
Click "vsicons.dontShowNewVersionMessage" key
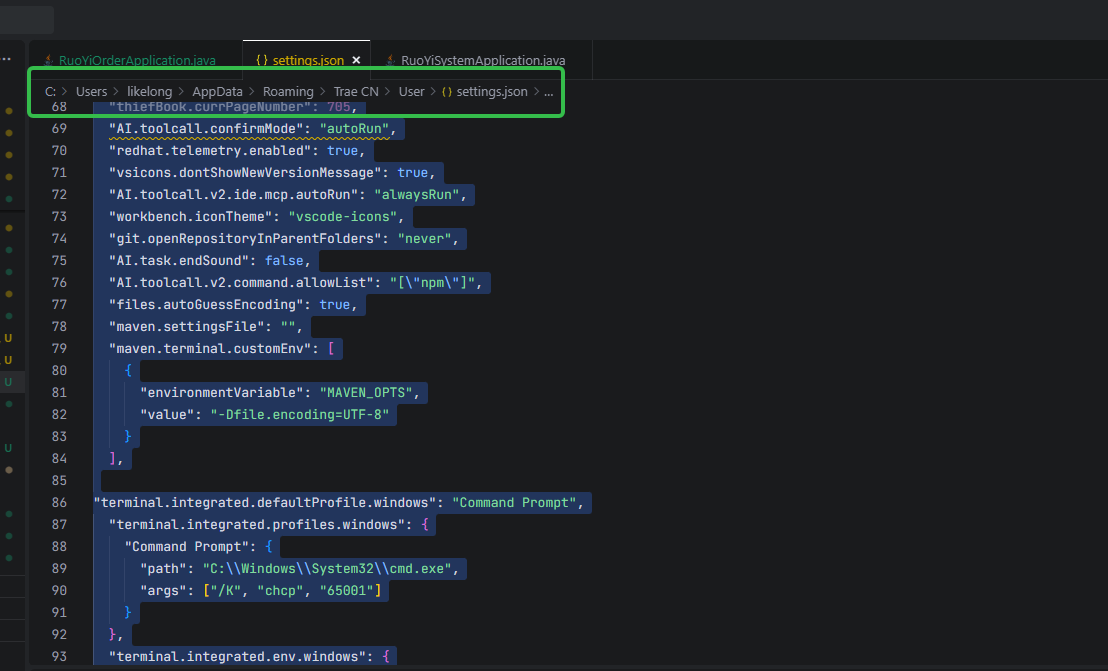coord(244,172)
